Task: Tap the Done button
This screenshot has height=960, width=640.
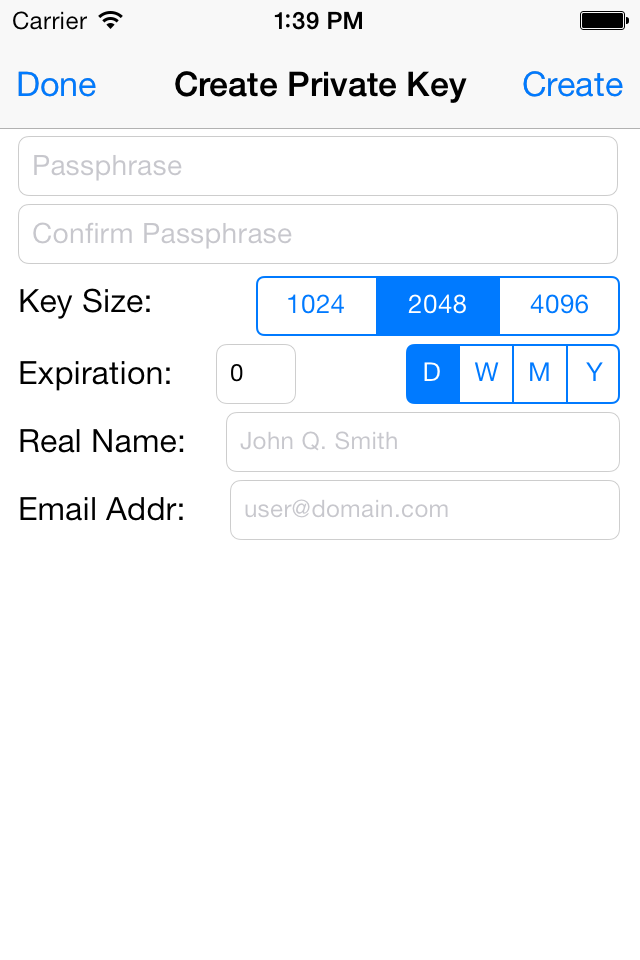Action: 57,85
